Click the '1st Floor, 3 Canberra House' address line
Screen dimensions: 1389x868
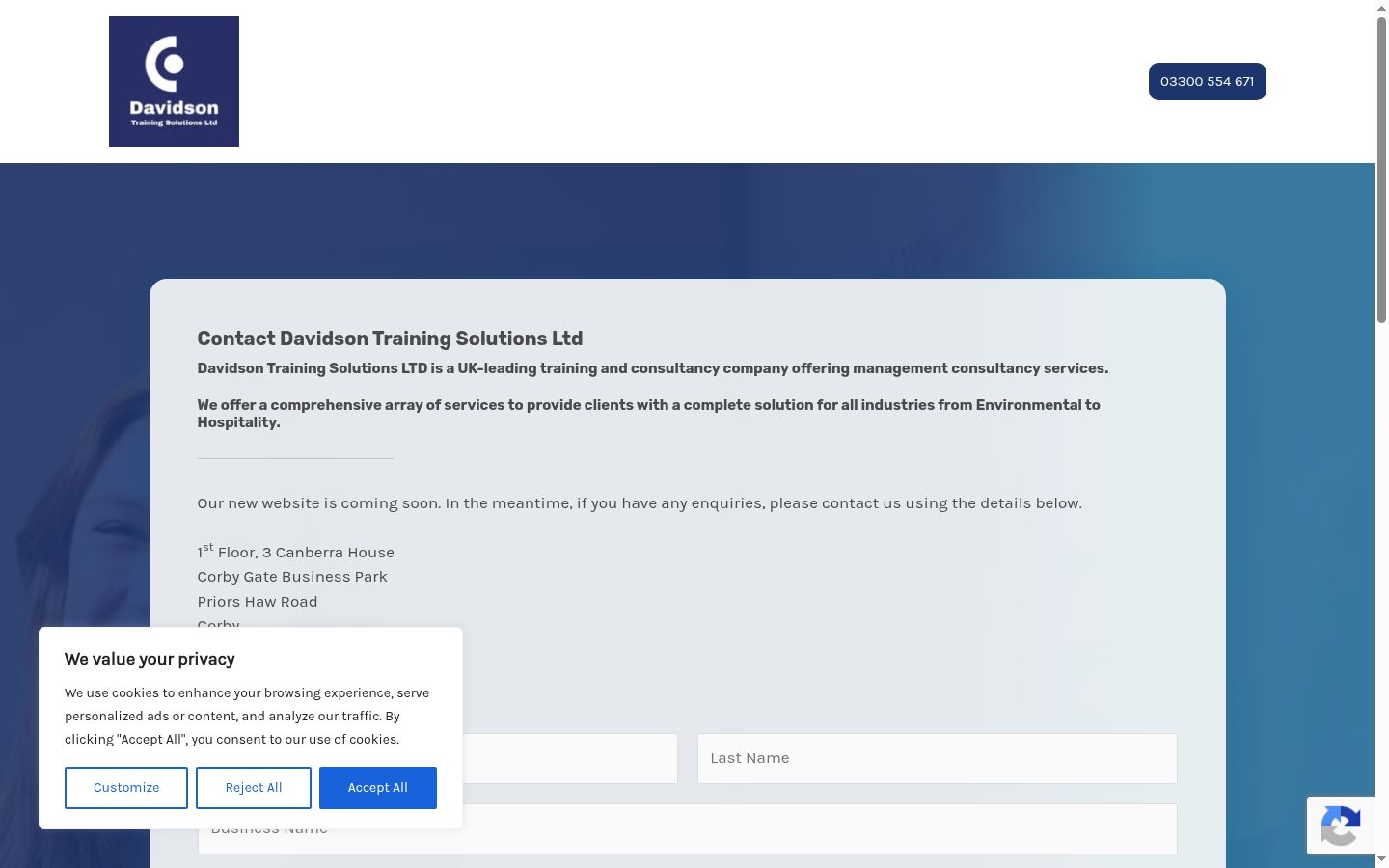pos(296,551)
